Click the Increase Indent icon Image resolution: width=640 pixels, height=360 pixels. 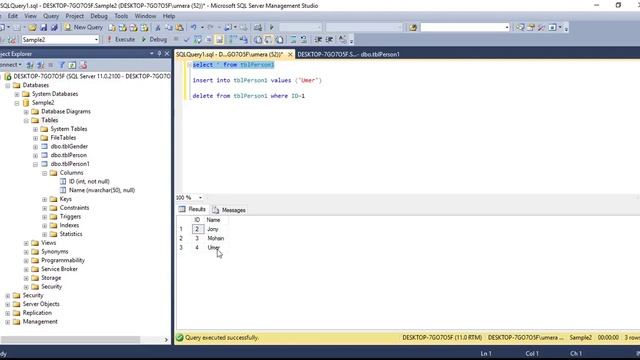click(329, 40)
